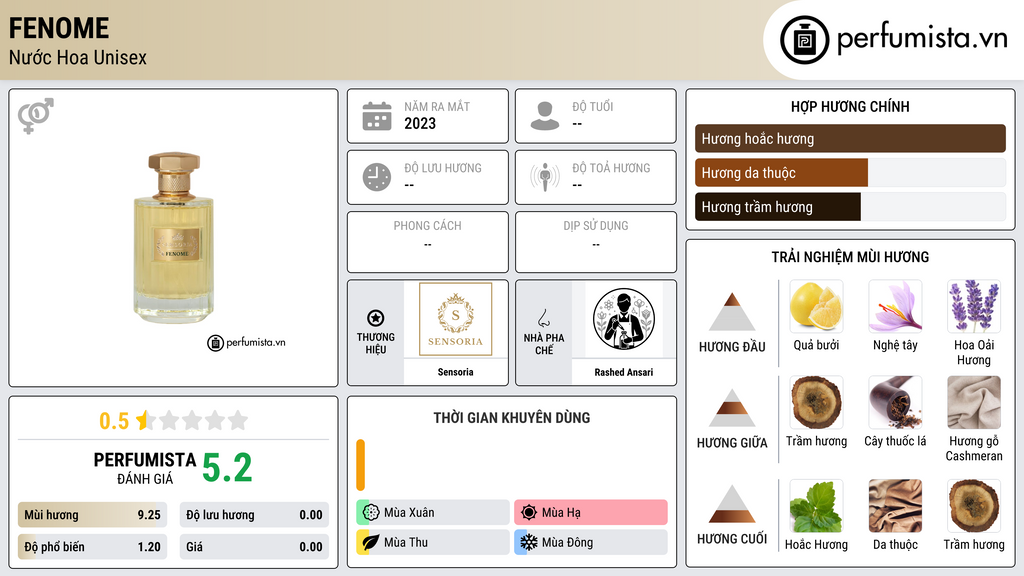Click the Mùa Thu leaf icon

point(371,542)
